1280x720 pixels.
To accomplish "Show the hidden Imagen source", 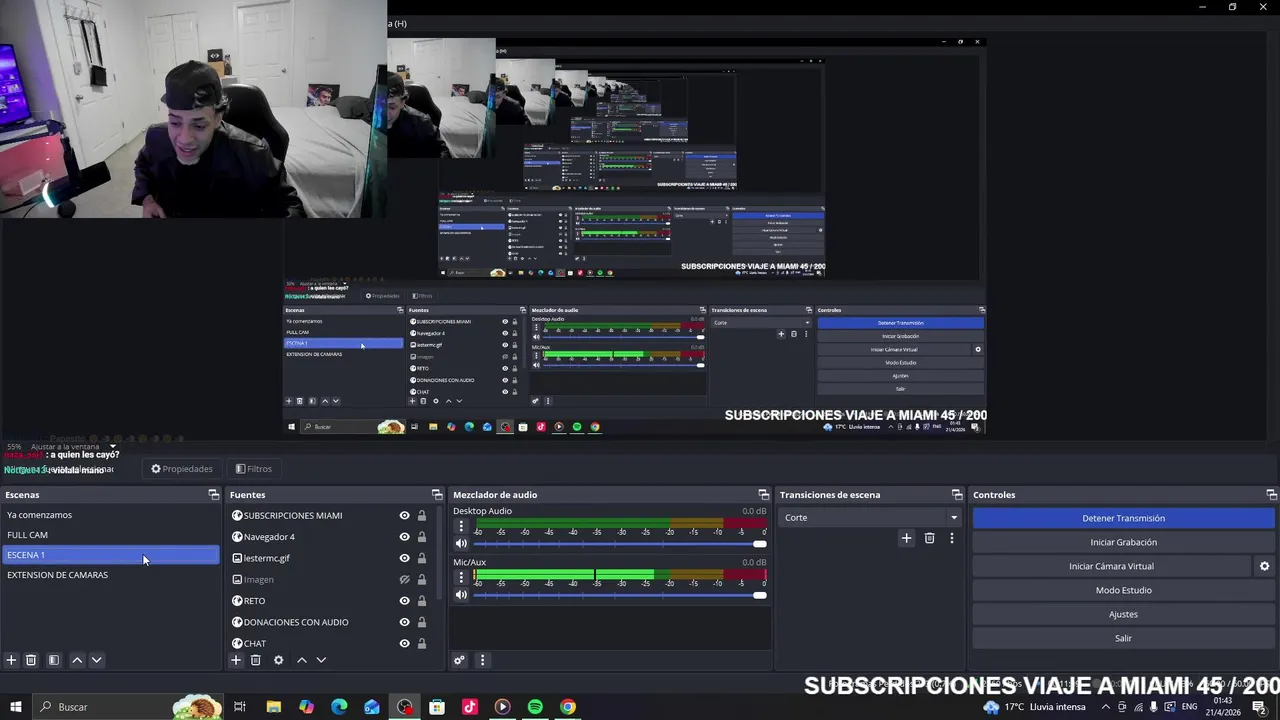I will 404,580.
